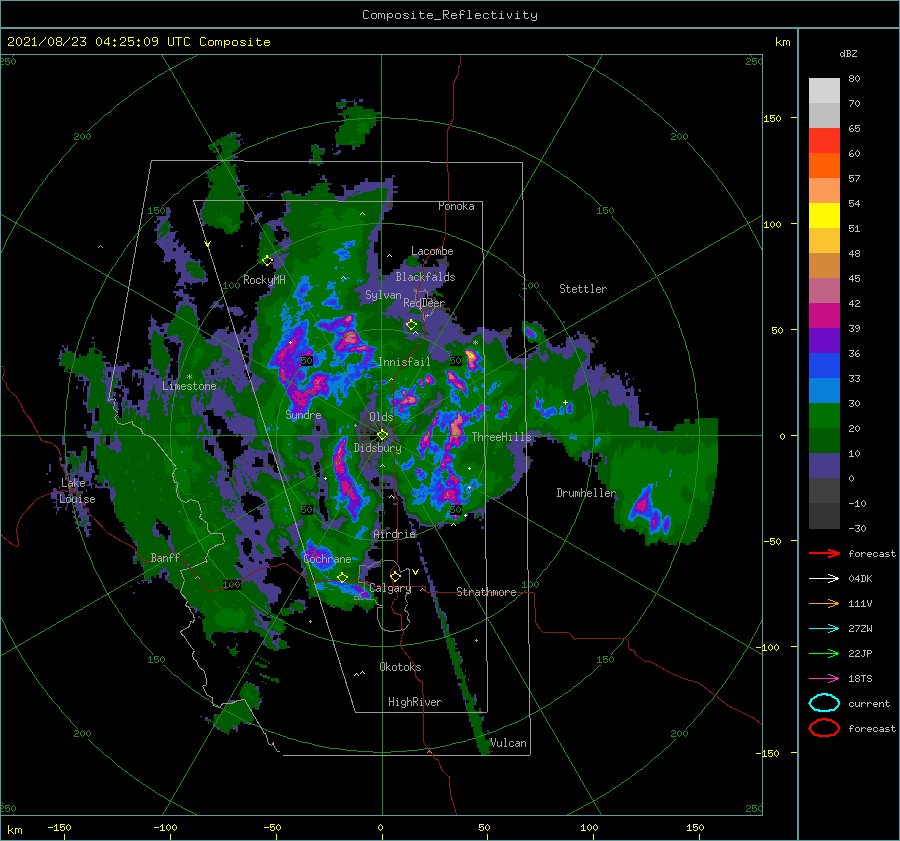
Task: Select the Lacombe town label
Action: (x=432, y=251)
